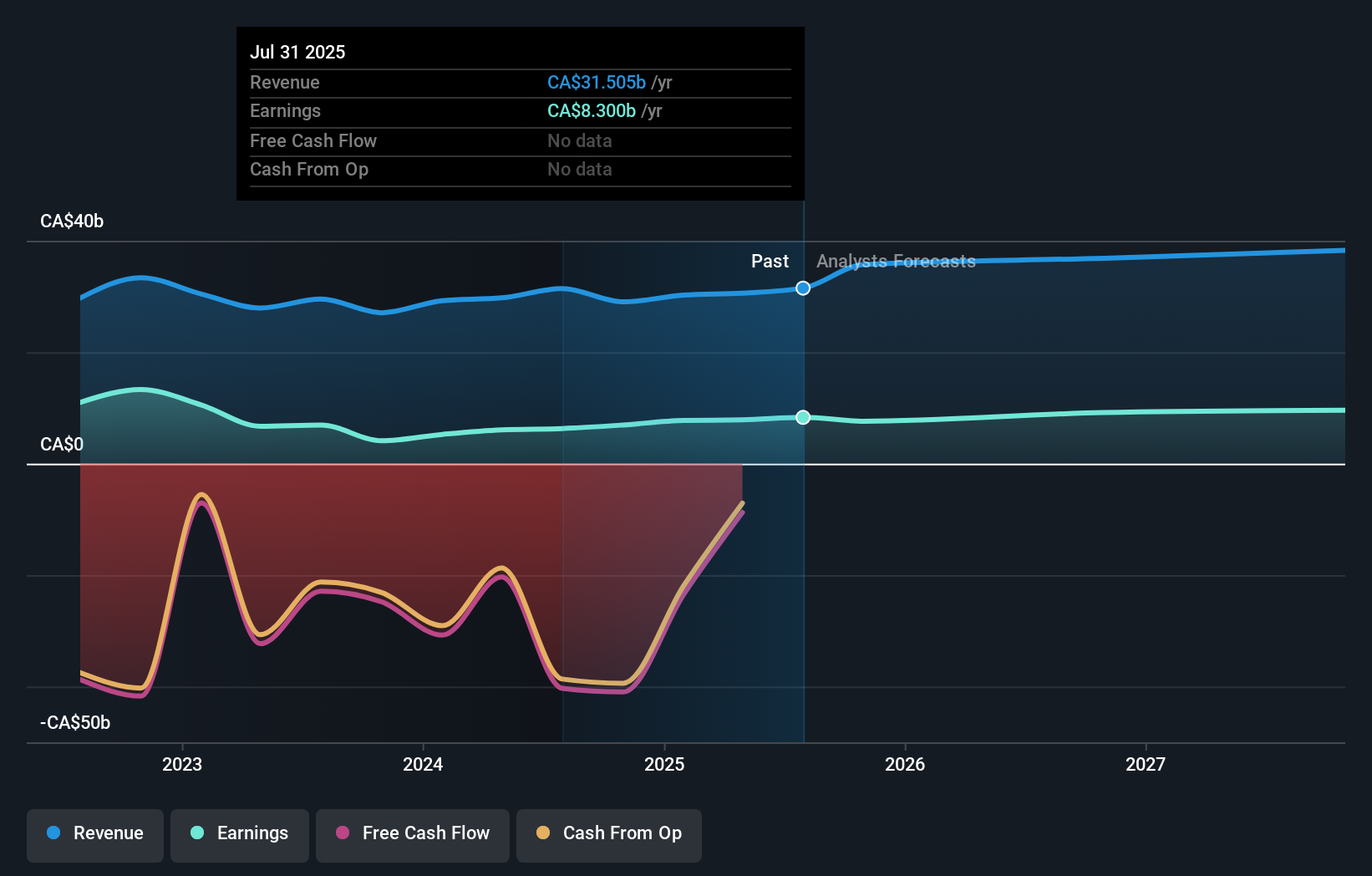Select the 2025 x-axis label
The width and height of the screenshot is (1372, 876).
point(664,764)
